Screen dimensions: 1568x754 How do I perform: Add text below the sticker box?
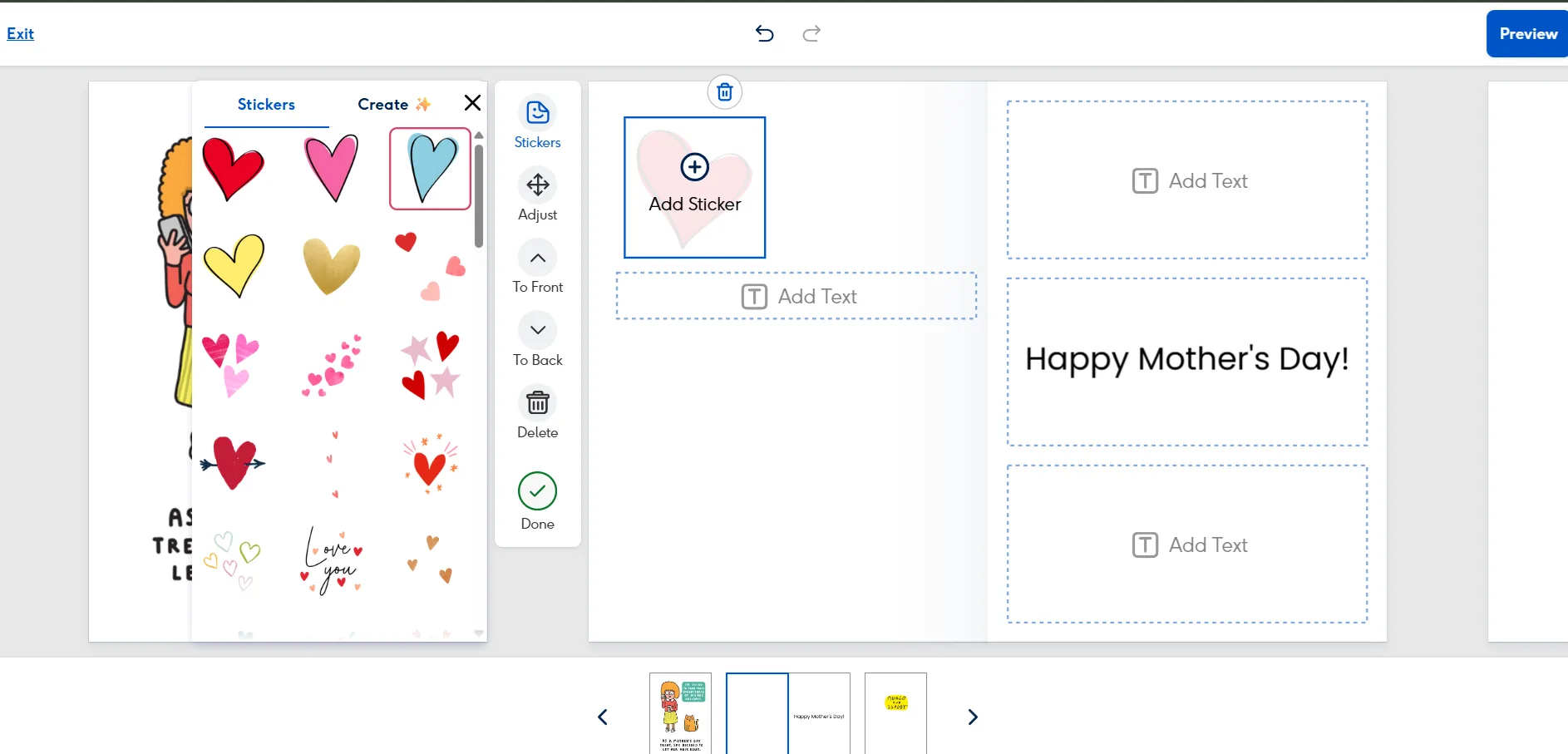(x=796, y=296)
